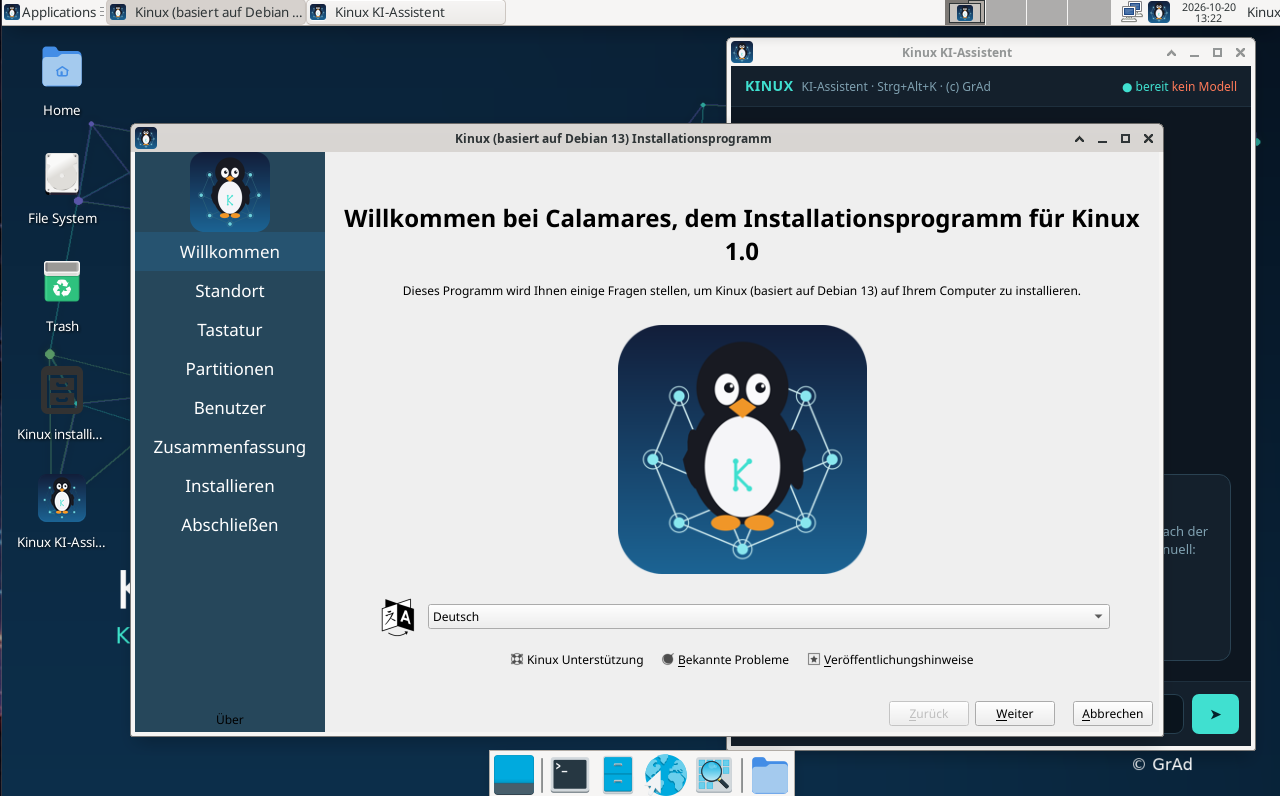Select the Standort step in sidebar
Viewport: 1280px width, 796px height.
pos(230,291)
